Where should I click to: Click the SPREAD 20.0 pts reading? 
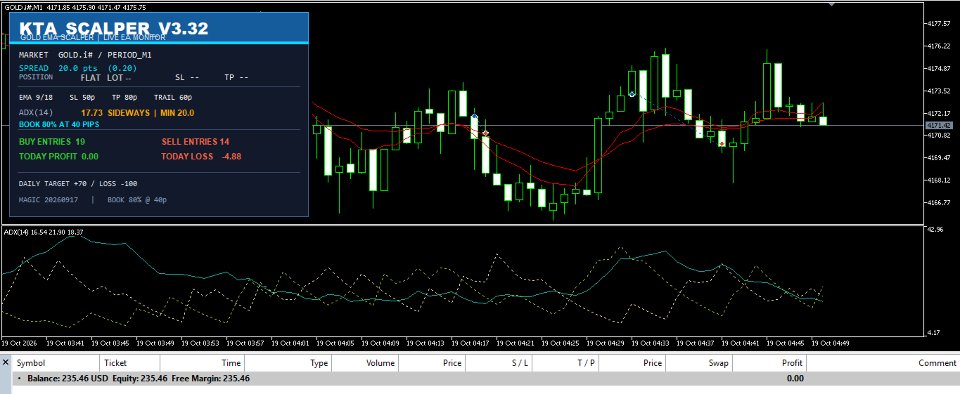click(x=78, y=69)
